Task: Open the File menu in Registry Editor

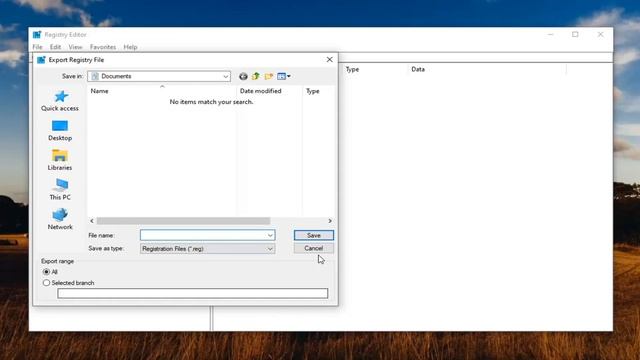Action: pos(38,47)
